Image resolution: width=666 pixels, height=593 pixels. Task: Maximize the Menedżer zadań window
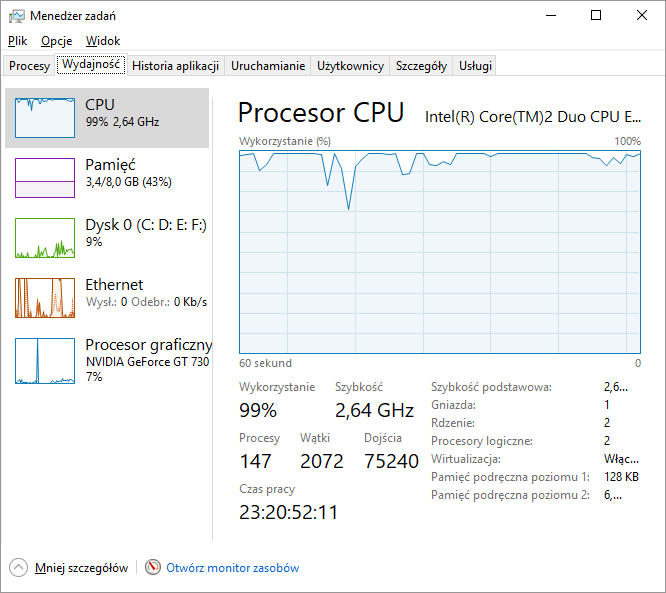(x=596, y=16)
